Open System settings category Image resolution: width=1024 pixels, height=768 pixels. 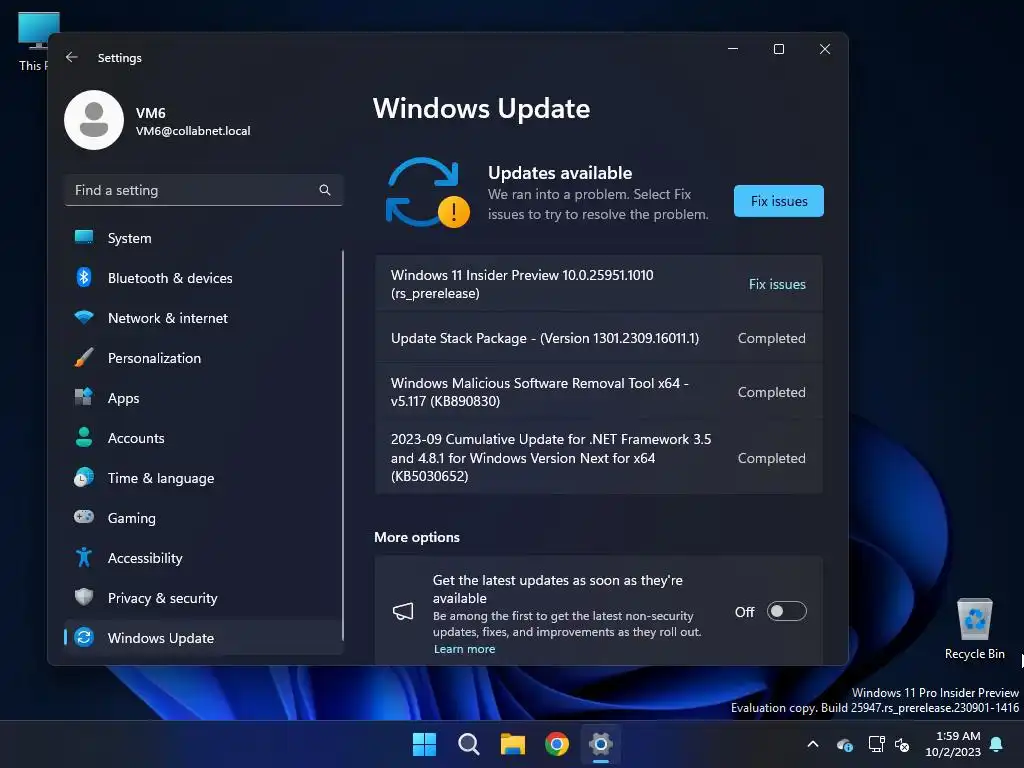(203, 238)
